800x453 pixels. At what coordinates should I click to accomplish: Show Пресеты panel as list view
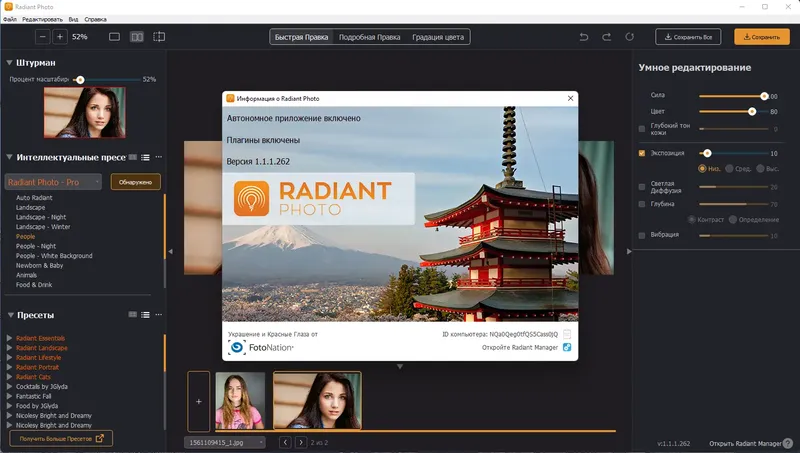(x=145, y=315)
